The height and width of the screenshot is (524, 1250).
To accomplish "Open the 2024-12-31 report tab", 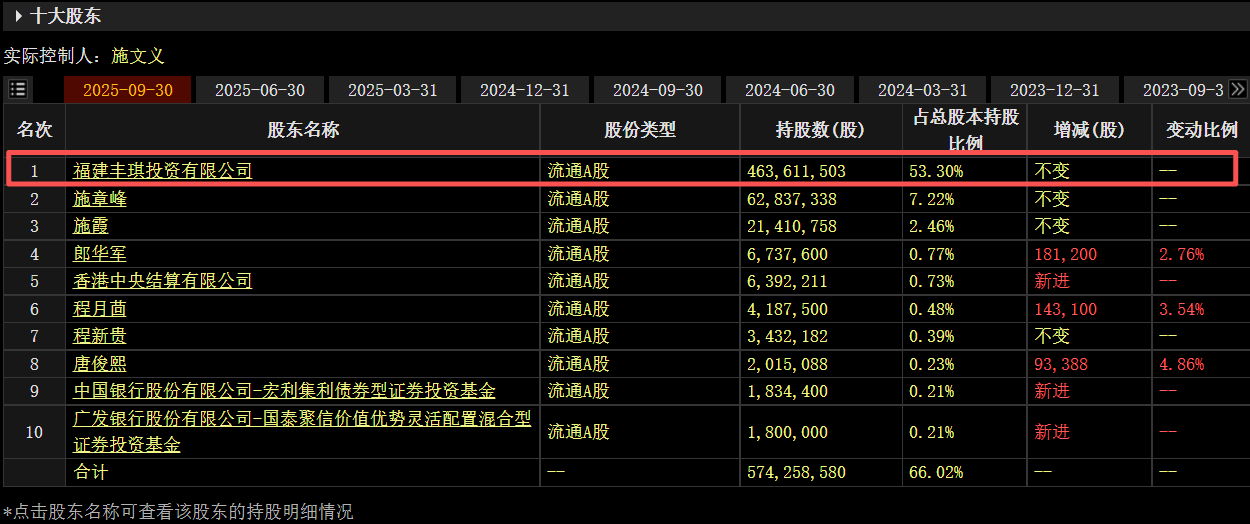I will pos(525,90).
